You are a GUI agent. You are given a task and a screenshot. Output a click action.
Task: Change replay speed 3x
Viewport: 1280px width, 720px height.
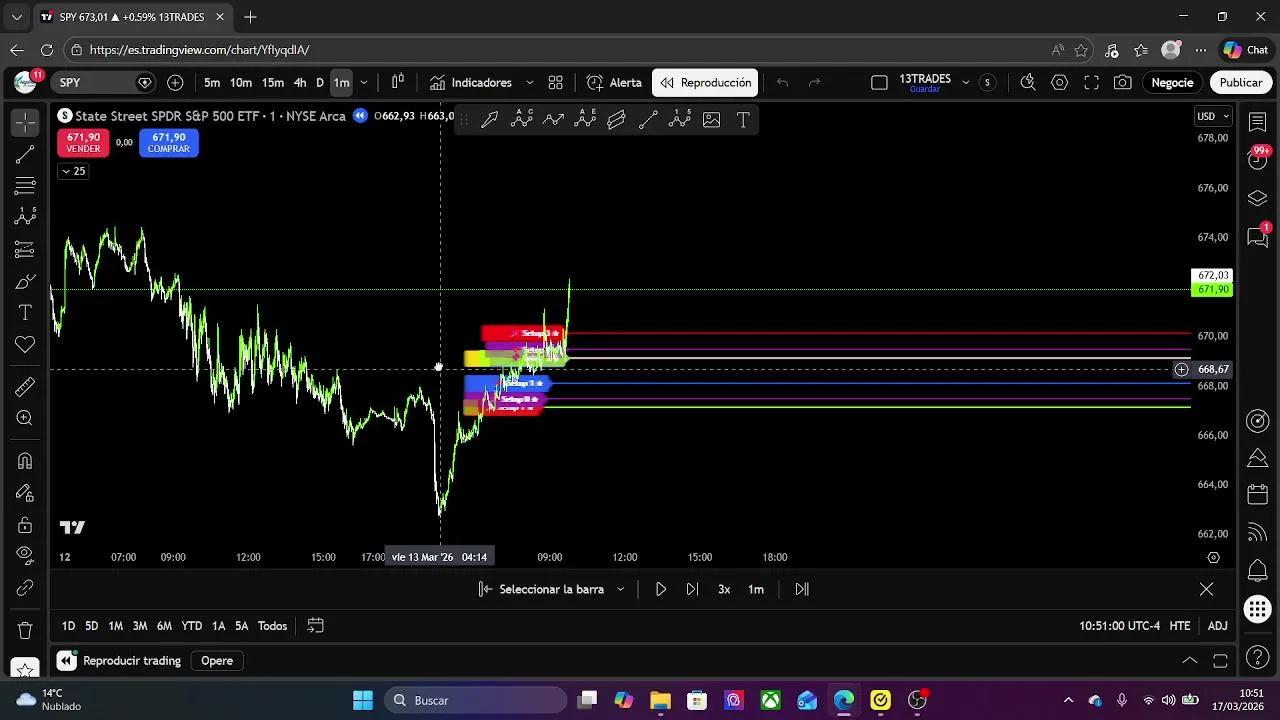[724, 589]
